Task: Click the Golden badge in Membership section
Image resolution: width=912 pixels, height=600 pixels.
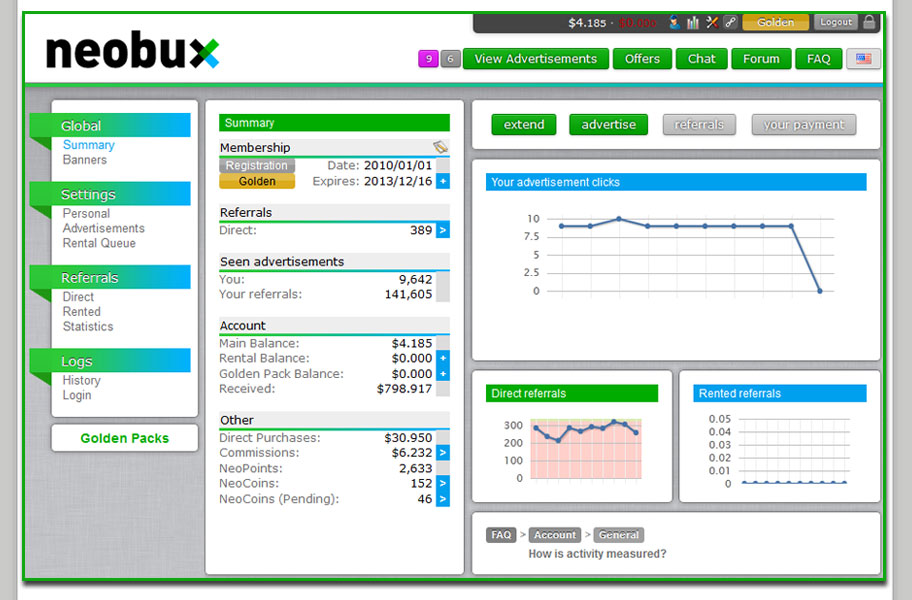Action: 256,181
